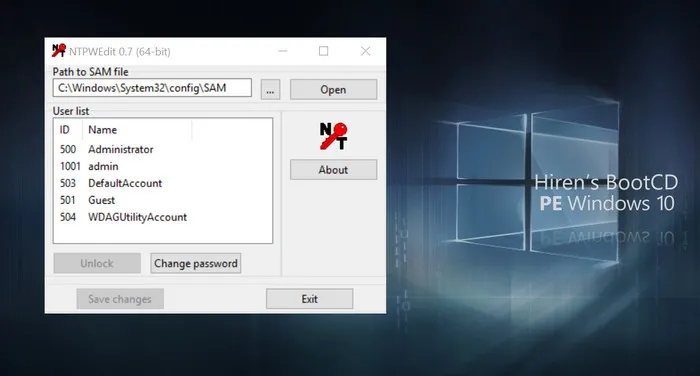Select the Administrator user row
This screenshot has width=700, height=376.
(163, 149)
